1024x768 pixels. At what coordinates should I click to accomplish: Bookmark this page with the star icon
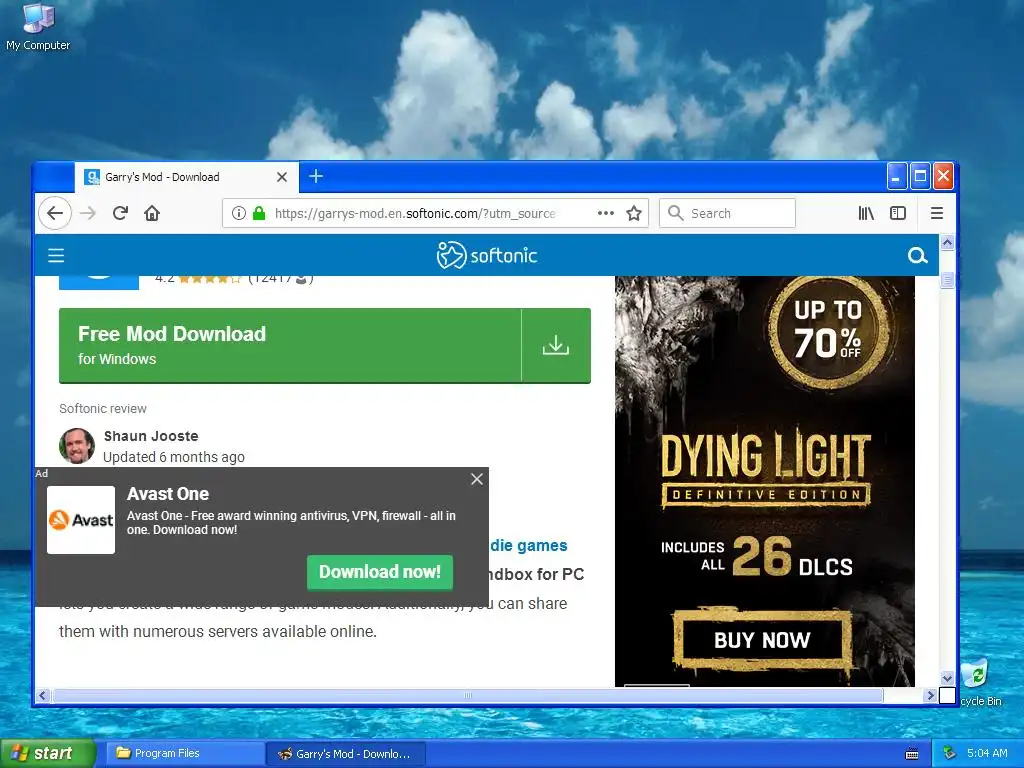point(633,213)
